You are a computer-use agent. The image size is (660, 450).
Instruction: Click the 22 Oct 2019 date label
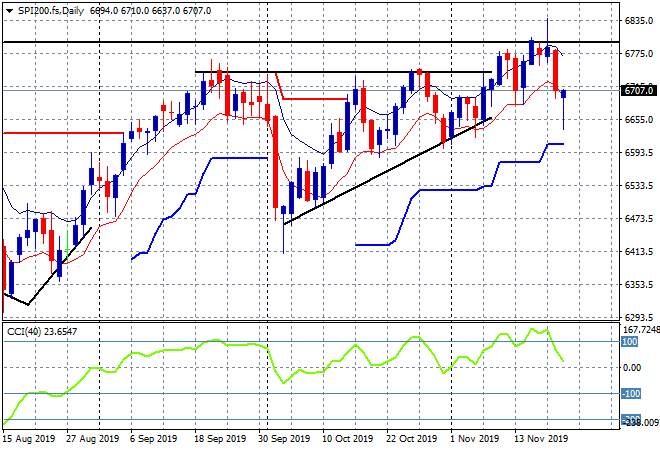click(412, 439)
